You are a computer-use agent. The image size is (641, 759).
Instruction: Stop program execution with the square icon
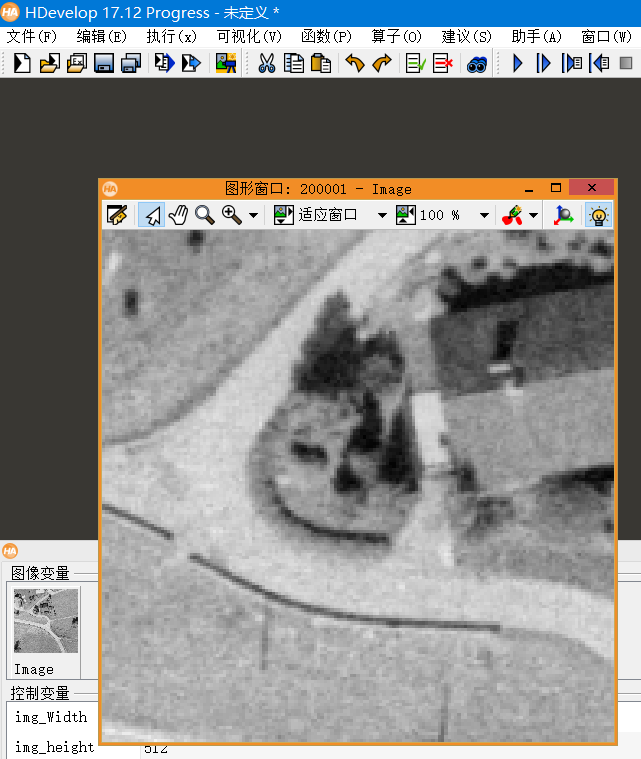pyautogui.click(x=626, y=63)
